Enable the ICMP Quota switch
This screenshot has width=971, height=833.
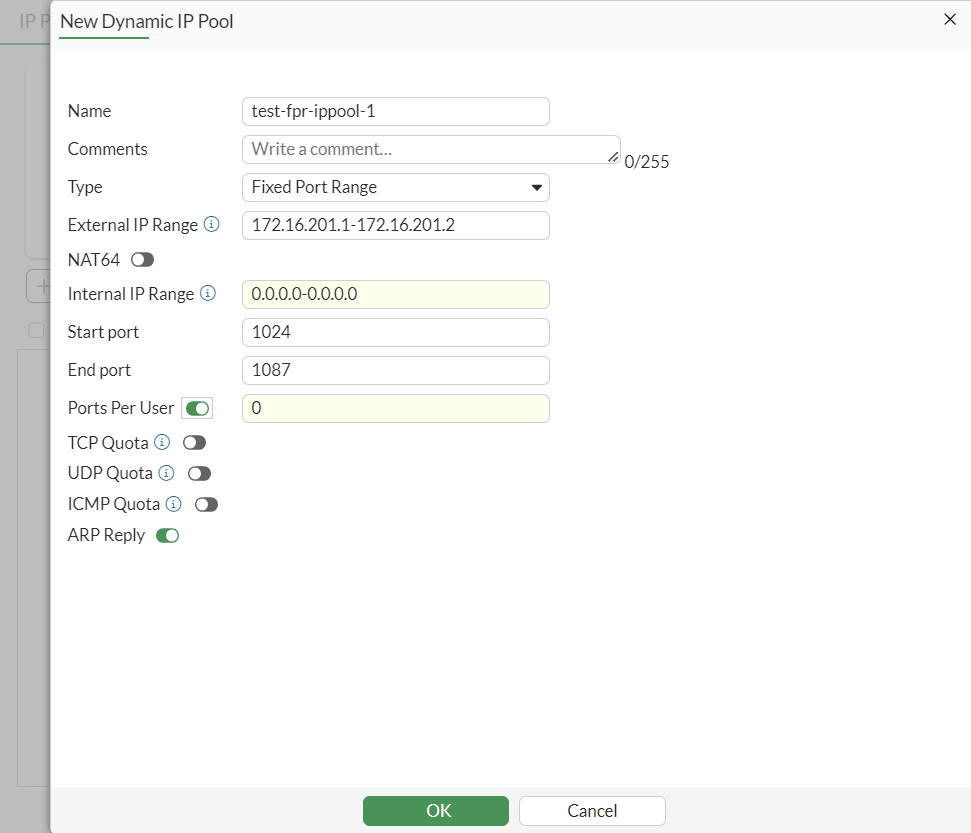(x=206, y=503)
